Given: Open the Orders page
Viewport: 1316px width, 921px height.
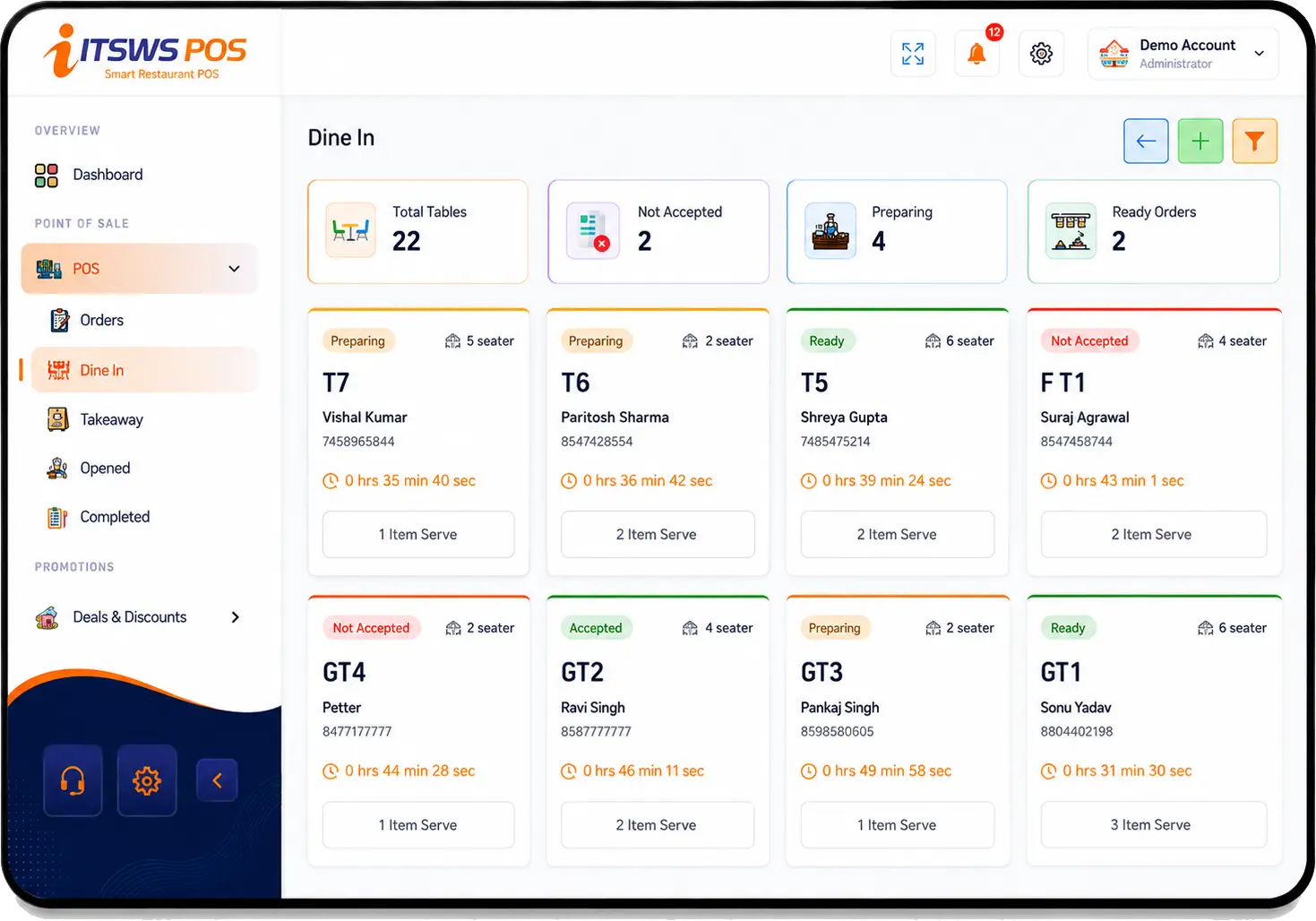Looking at the screenshot, I should tap(101, 320).
